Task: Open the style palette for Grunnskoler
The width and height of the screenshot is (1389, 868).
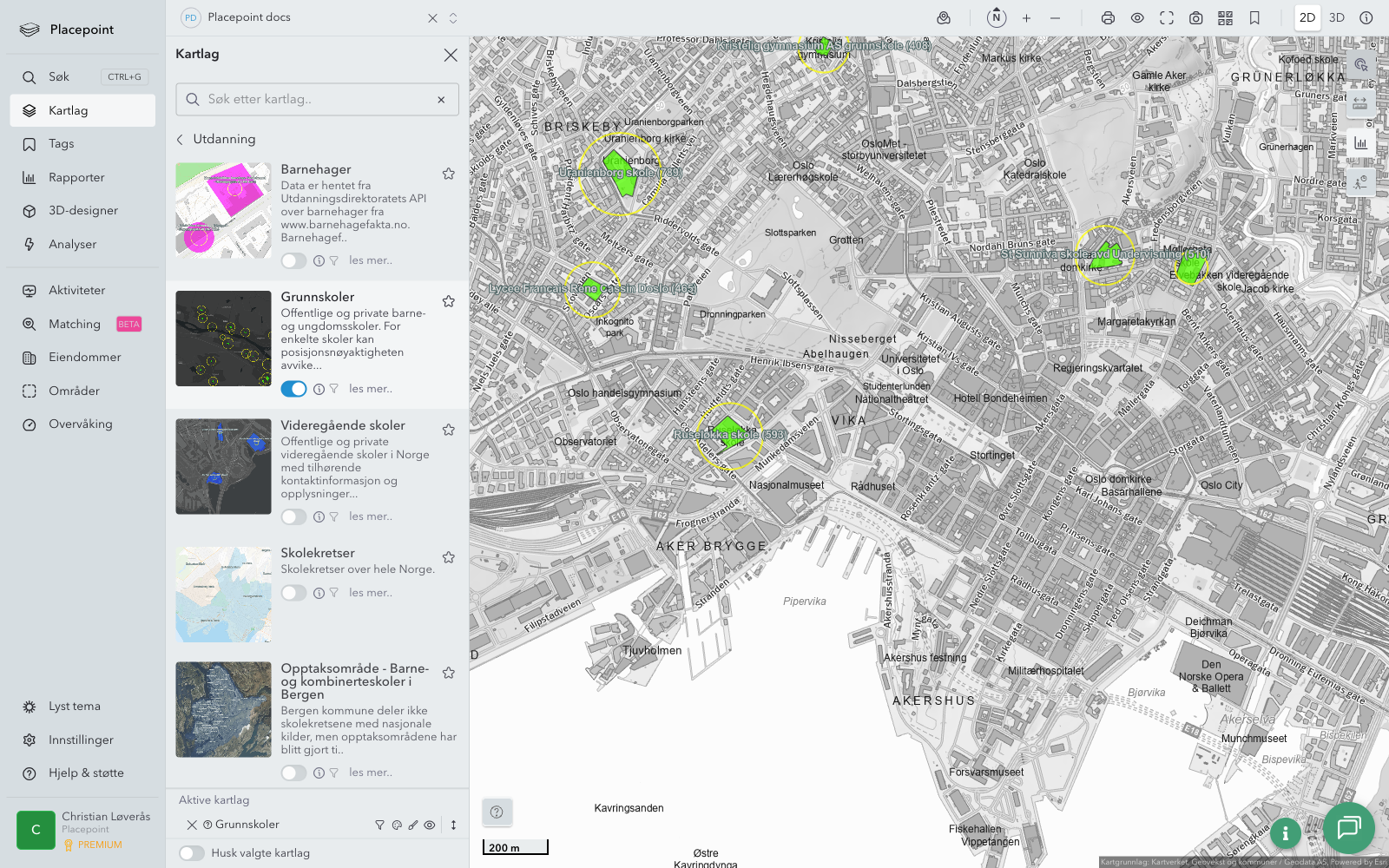Action: tap(397, 825)
